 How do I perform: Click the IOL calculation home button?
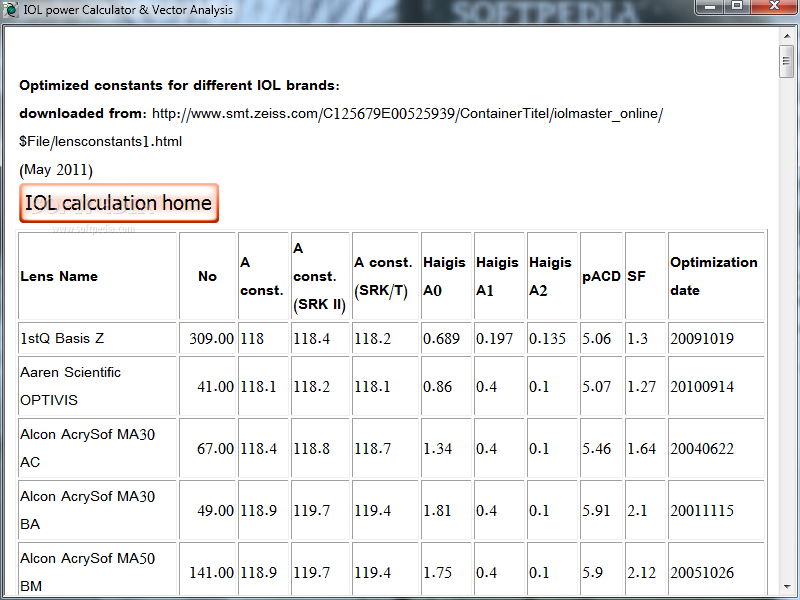pos(119,203)
